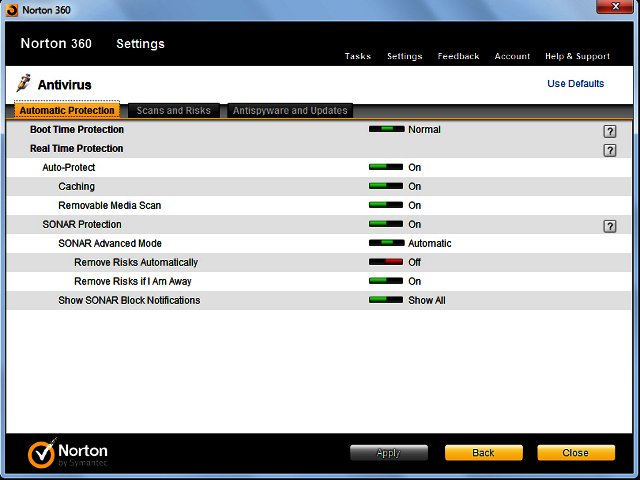Select the Automatic Protection tab

67,110
